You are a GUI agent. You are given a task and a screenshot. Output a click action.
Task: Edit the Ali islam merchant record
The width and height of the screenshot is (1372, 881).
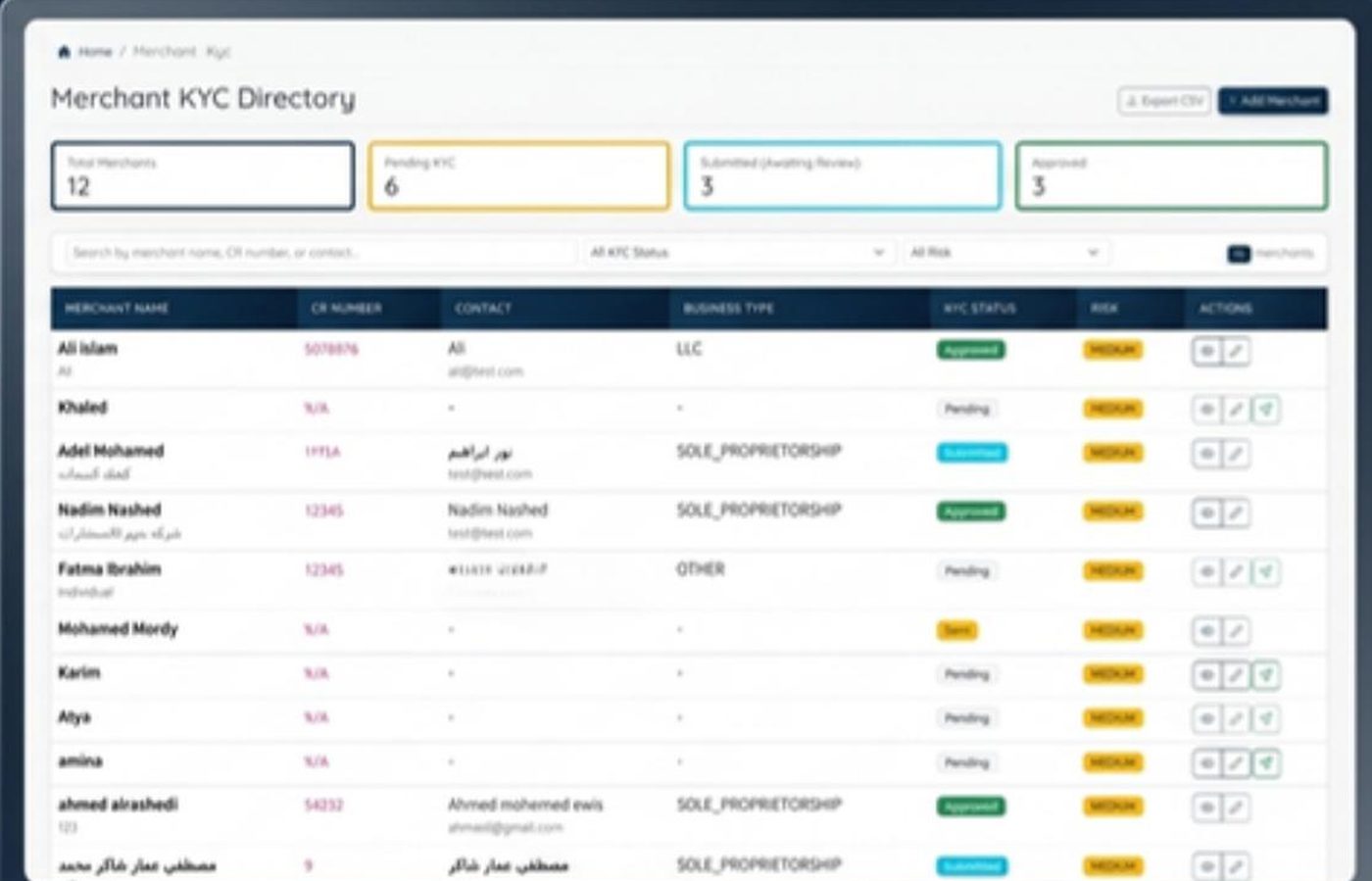click(1236, 351)
